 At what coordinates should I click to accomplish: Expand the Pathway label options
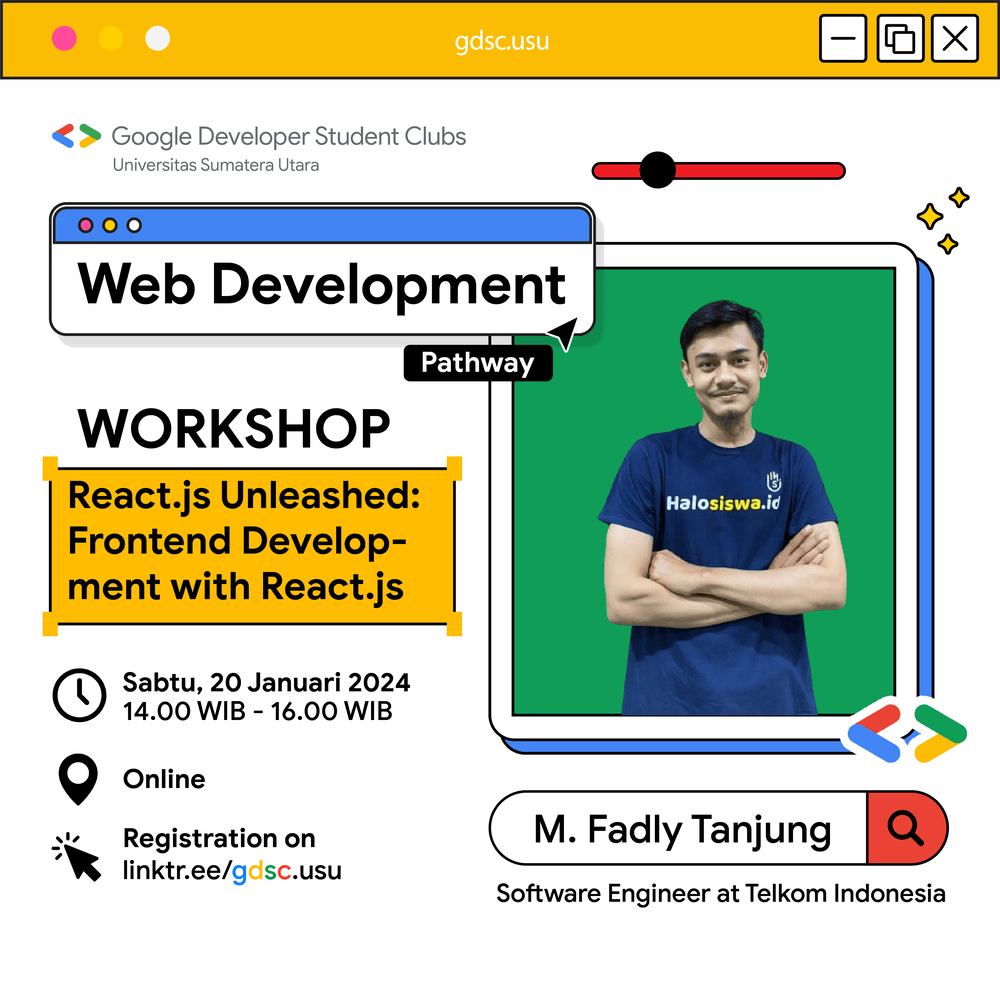(478, 362)
